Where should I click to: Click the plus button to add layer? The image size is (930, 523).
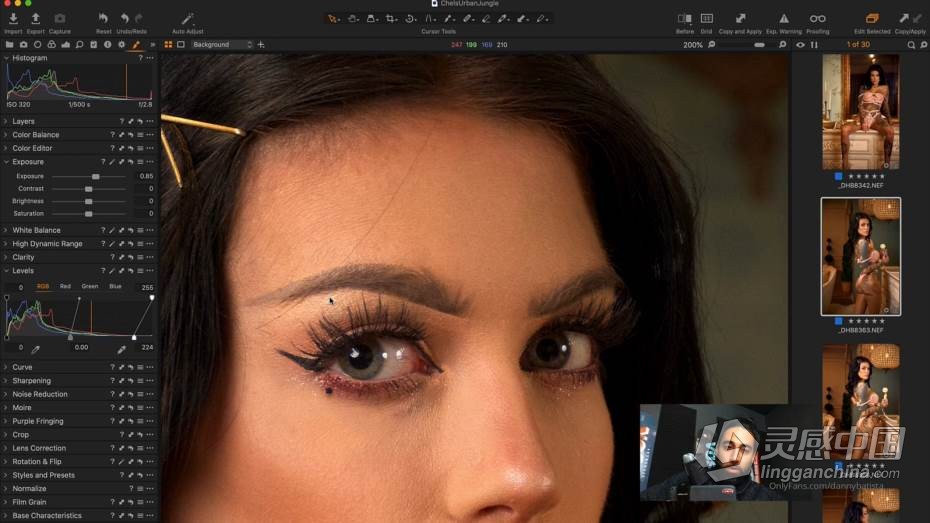coord(261,44)
